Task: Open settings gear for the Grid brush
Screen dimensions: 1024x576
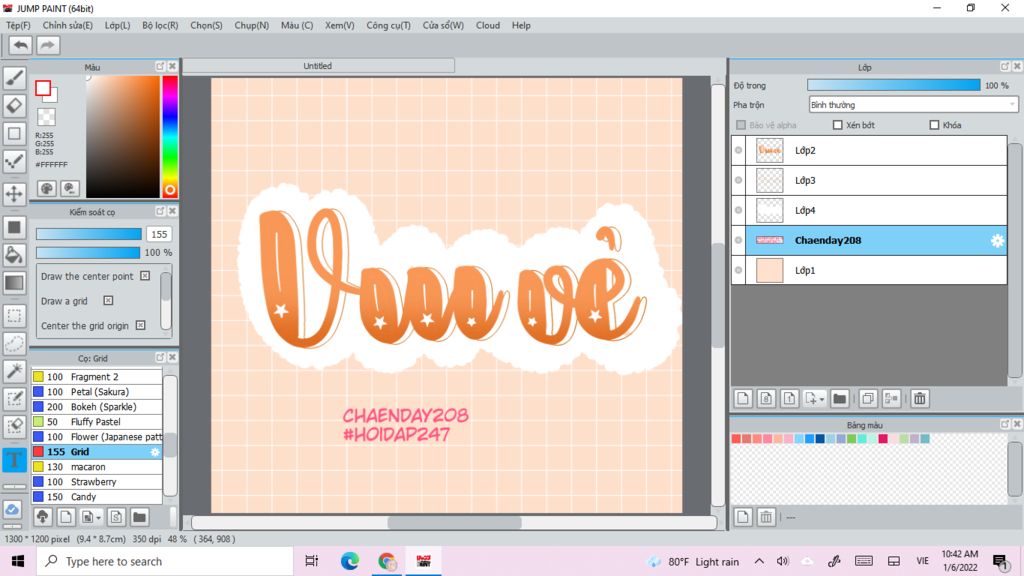Action: (x=155, y=452)
